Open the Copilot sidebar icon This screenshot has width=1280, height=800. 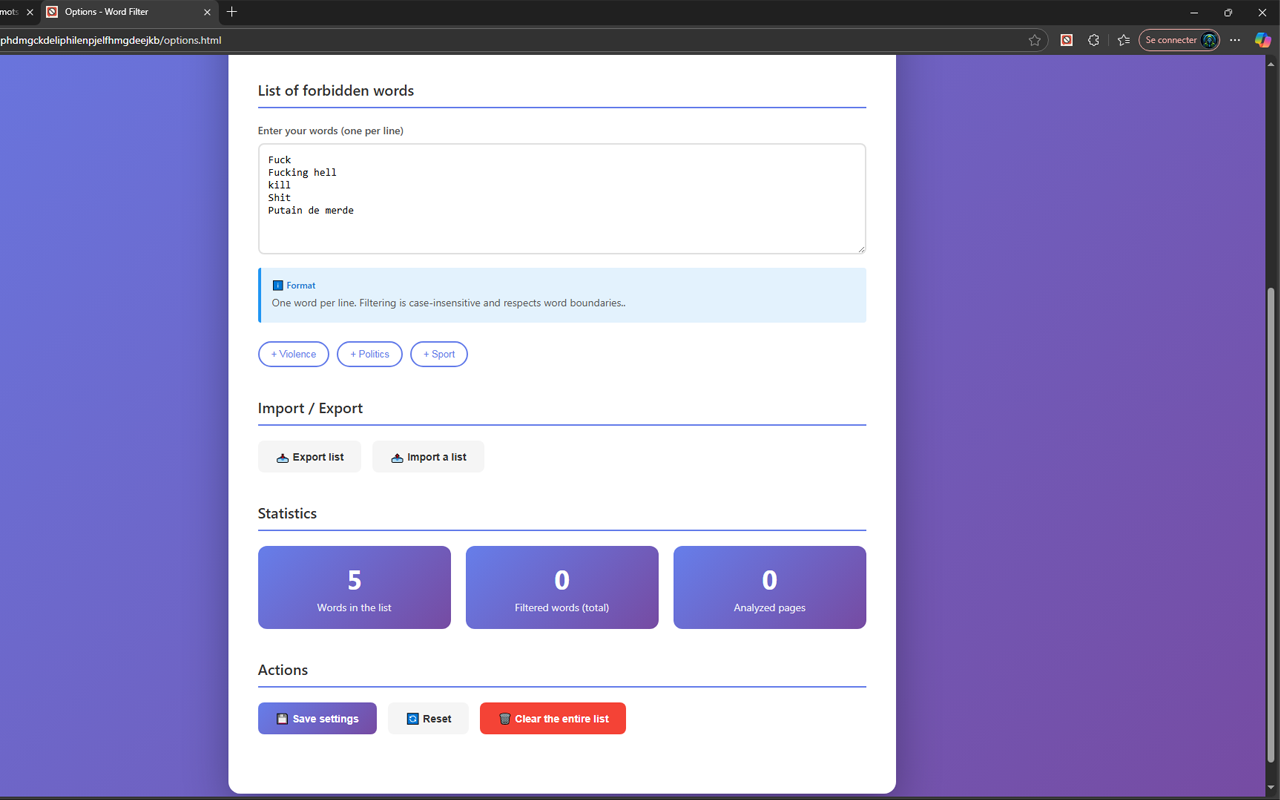1262,40
